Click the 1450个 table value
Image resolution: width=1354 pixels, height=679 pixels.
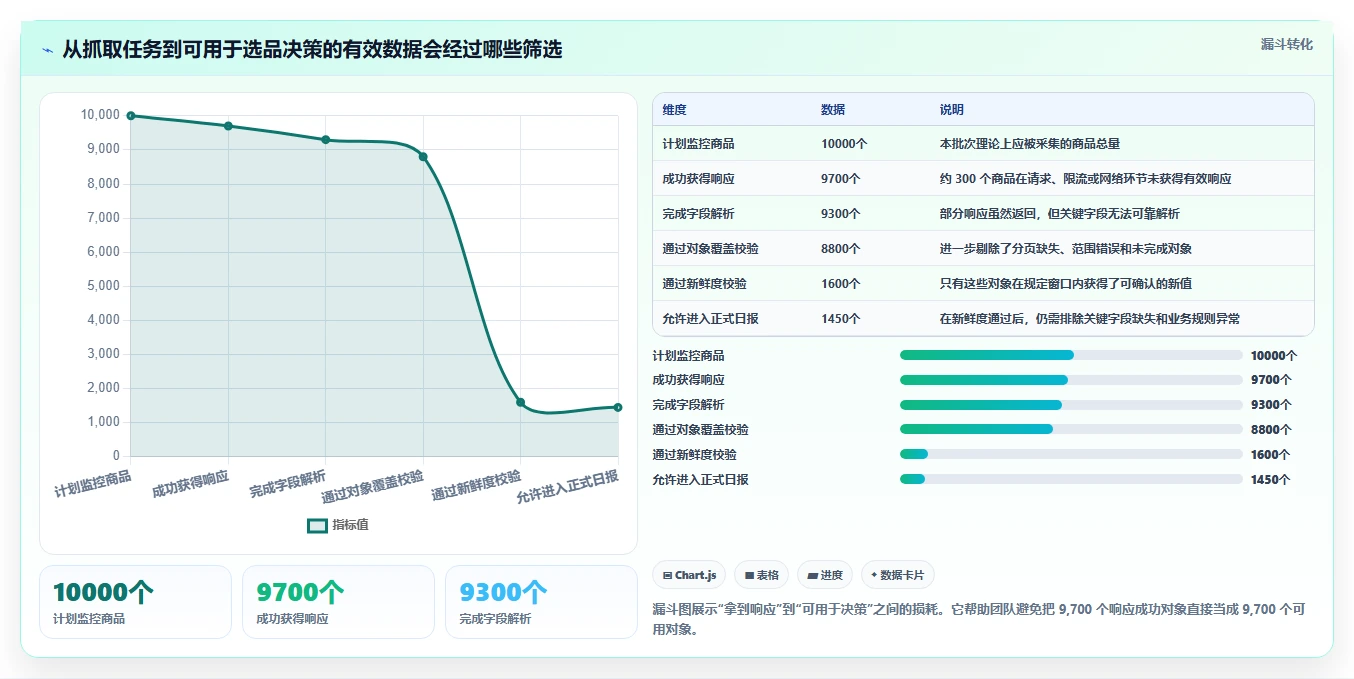[841, 319]
